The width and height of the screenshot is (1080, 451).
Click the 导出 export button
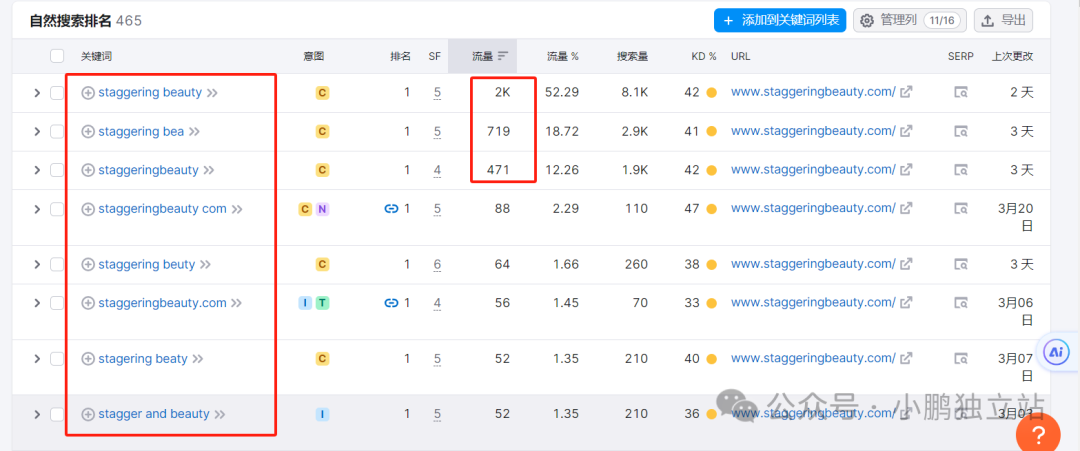[x=1004, y=20]
